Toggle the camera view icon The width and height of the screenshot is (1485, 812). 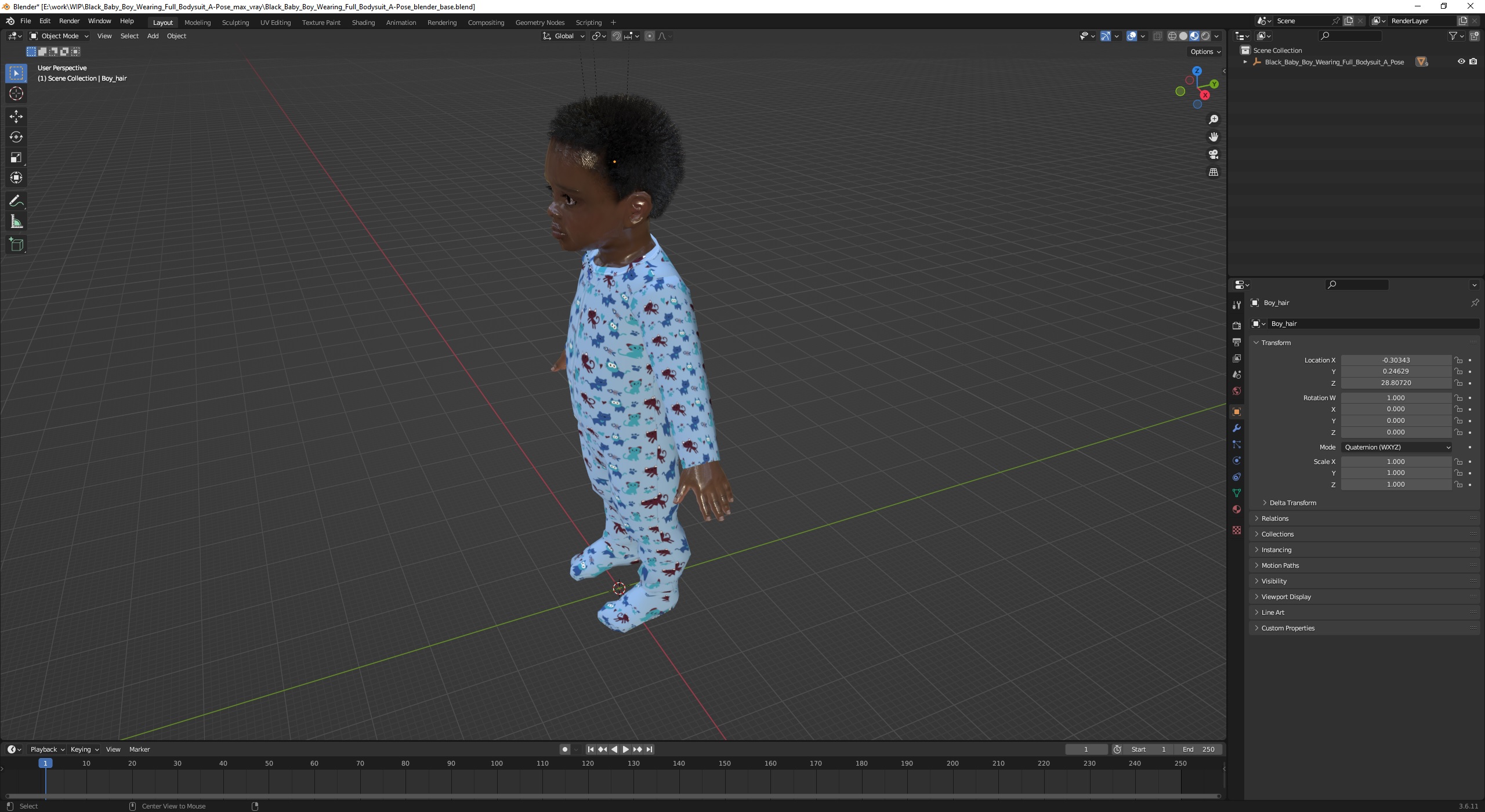1213,154
